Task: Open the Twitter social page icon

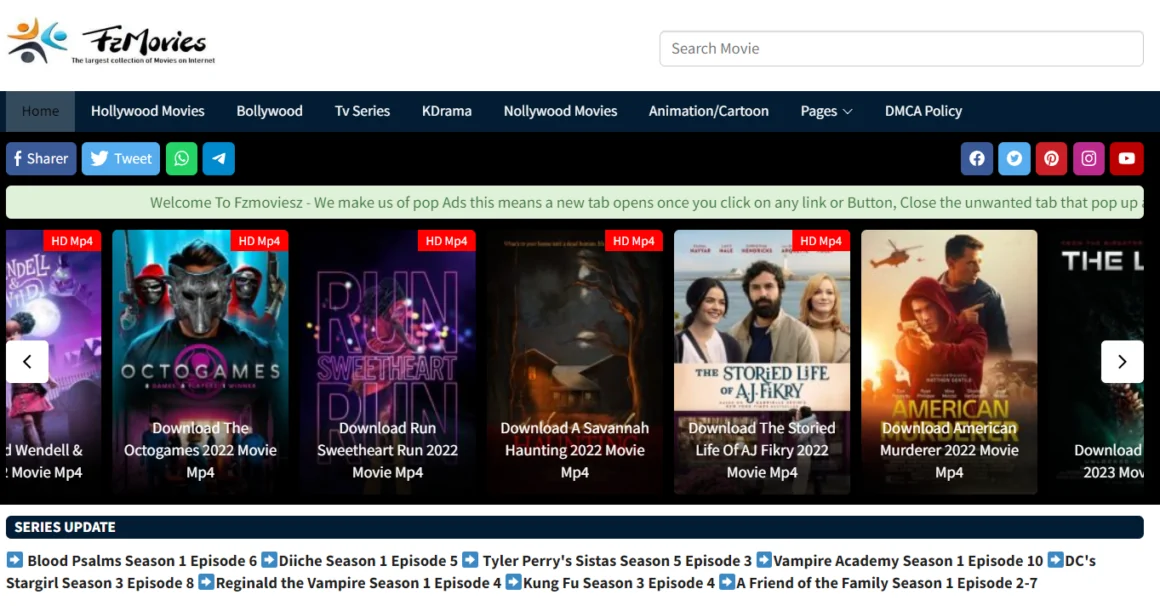Action: click(x=1014, y=158)
